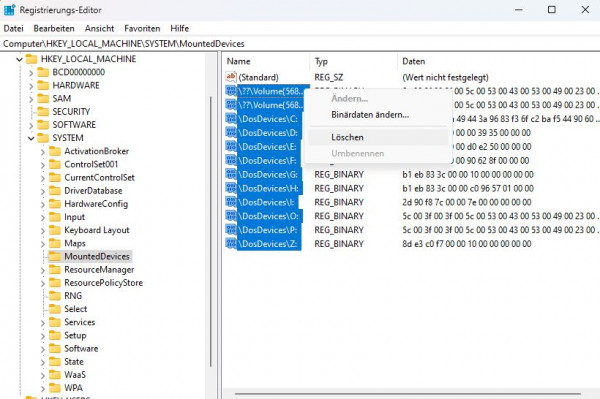Open the Datei menu
This screenshot has height=399, width=600.
13,29
